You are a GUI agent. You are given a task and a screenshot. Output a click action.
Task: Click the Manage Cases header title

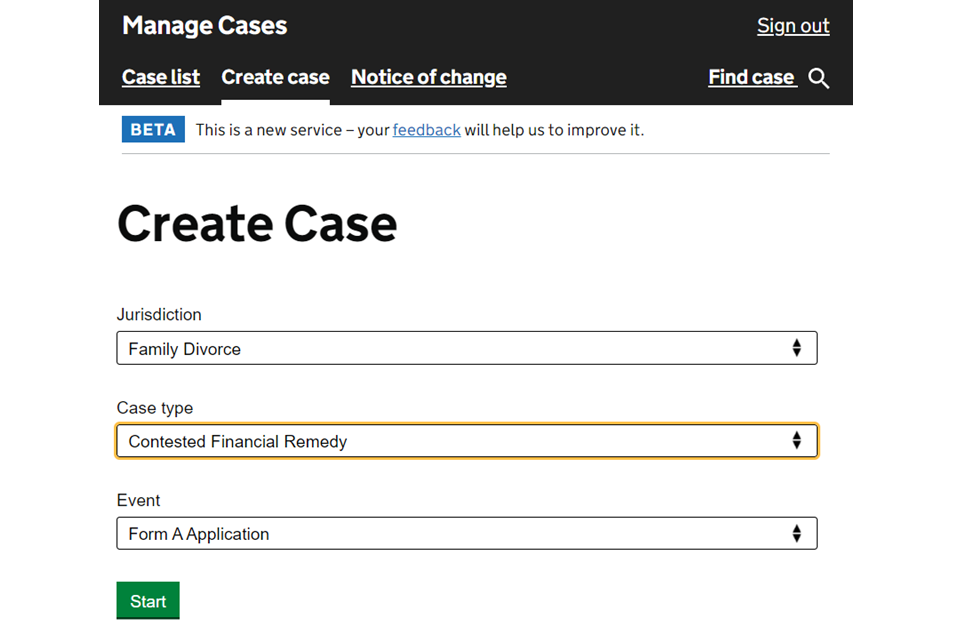(x=204, y=26)
